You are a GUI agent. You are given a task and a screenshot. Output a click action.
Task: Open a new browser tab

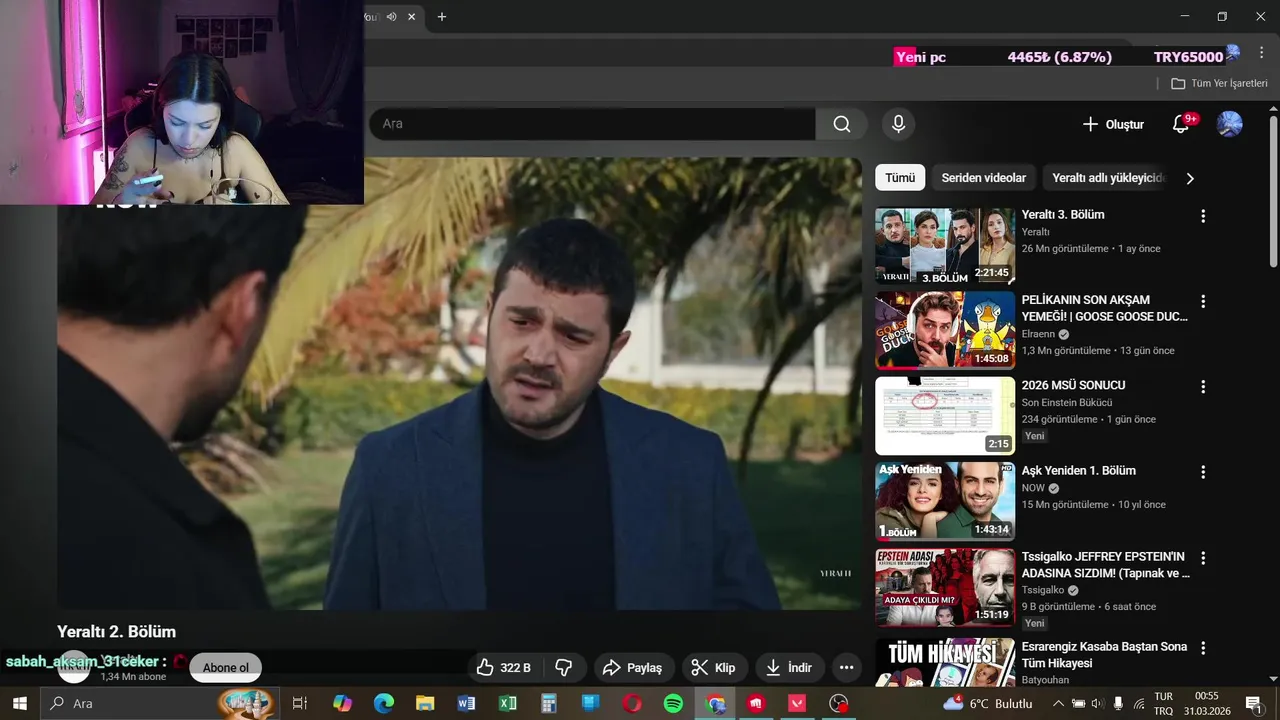click(441, 16)
